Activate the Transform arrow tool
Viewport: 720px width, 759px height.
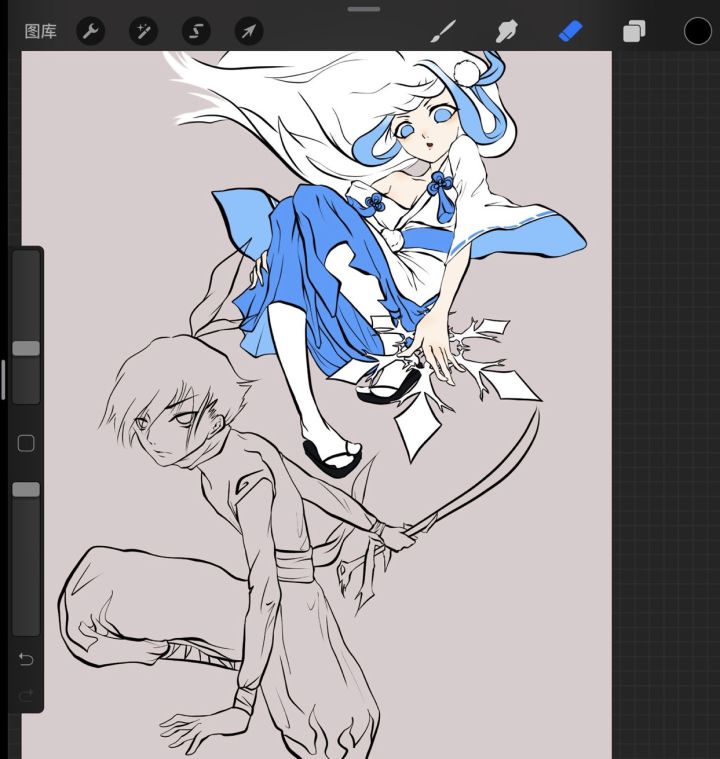coord(249,31)
